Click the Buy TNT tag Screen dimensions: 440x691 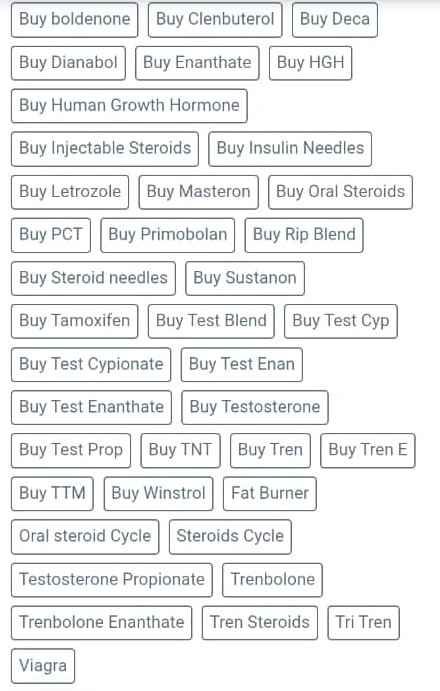coord(180,450)
